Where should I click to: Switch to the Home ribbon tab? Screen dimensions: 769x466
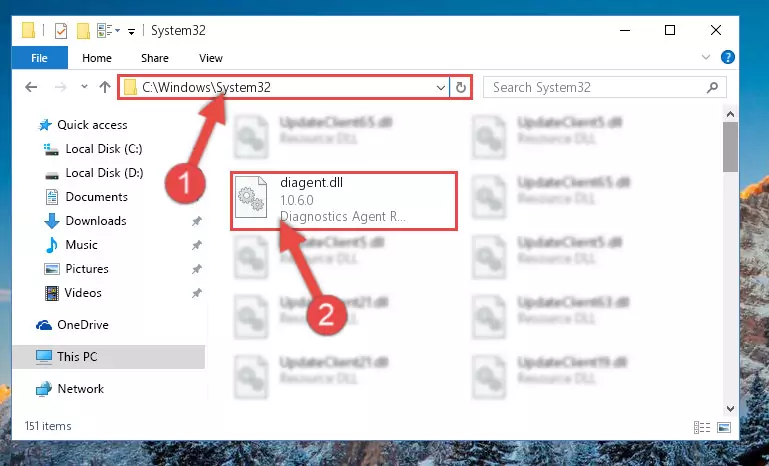pos(97,58)
